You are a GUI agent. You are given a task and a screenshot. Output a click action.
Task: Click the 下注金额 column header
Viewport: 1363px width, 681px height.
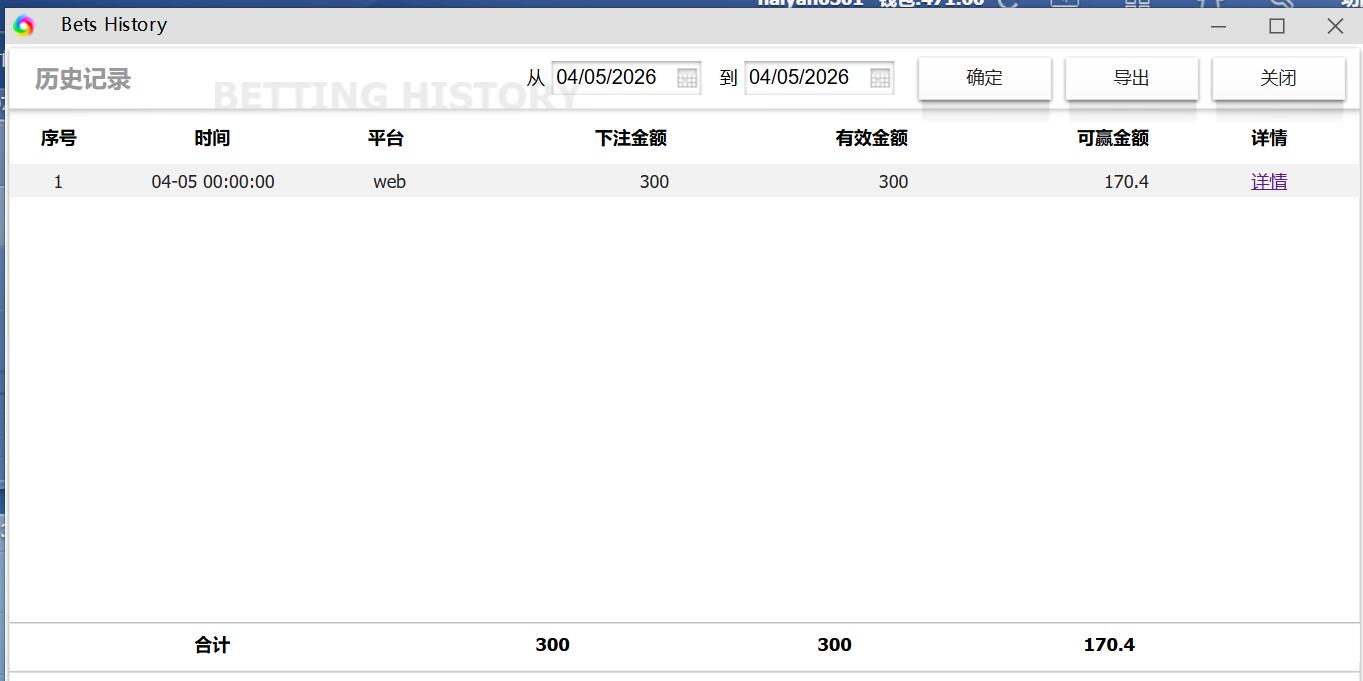tap(630, 138)
